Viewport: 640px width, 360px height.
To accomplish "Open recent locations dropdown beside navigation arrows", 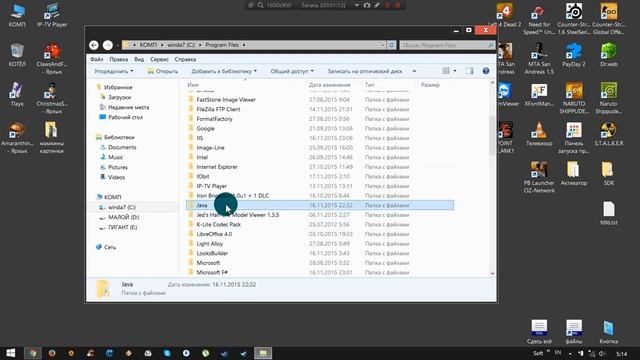I will pos(118,45).
